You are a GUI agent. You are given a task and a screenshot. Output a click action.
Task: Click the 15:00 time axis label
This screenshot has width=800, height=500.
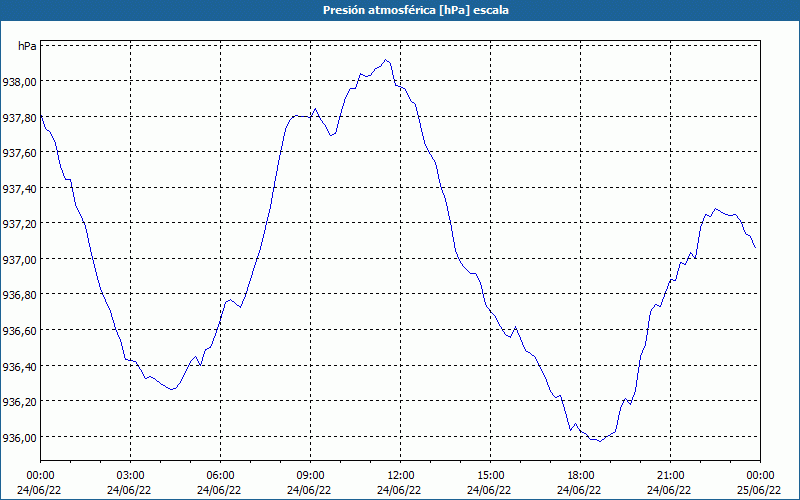pos(490,476)
